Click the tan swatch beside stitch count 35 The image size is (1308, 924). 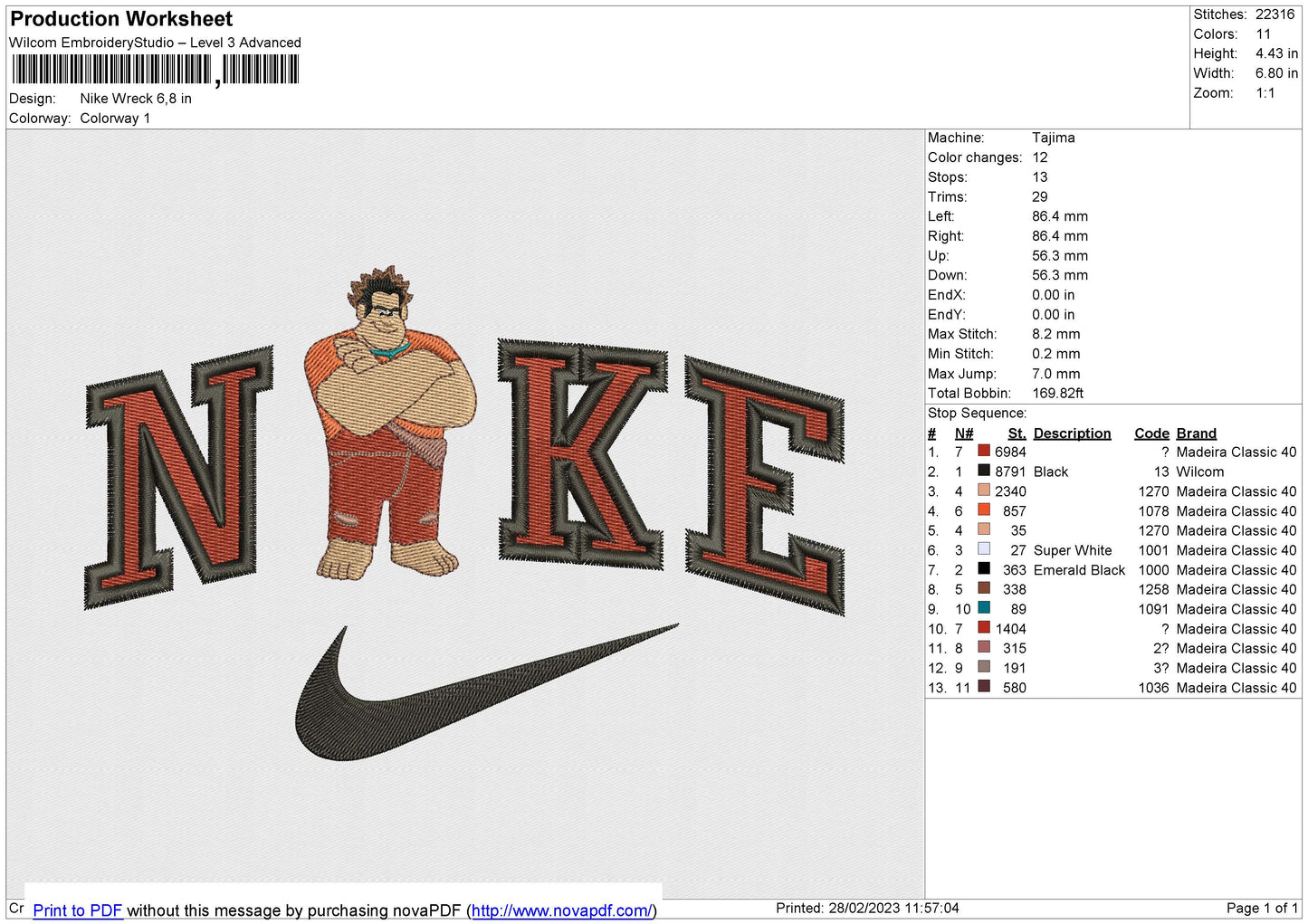tap(984, 529)
